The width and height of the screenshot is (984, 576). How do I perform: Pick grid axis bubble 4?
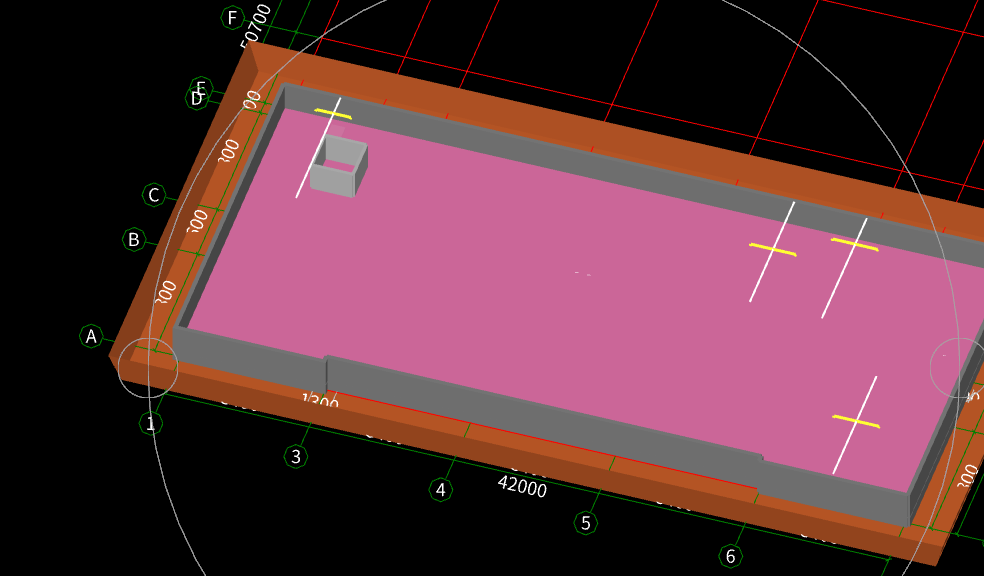[x=441, y=489]
